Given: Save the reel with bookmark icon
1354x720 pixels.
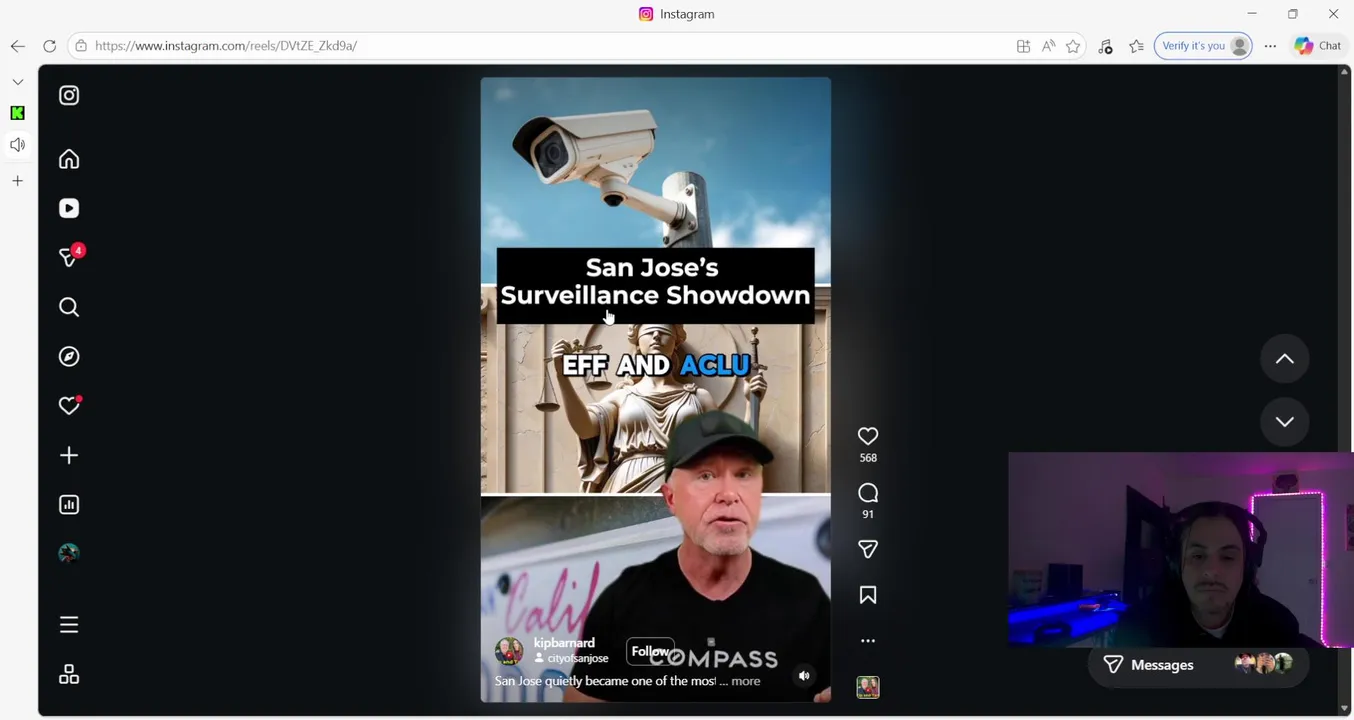Looking at the screenshot, I should pyautogui.click(x=868, y=595).
